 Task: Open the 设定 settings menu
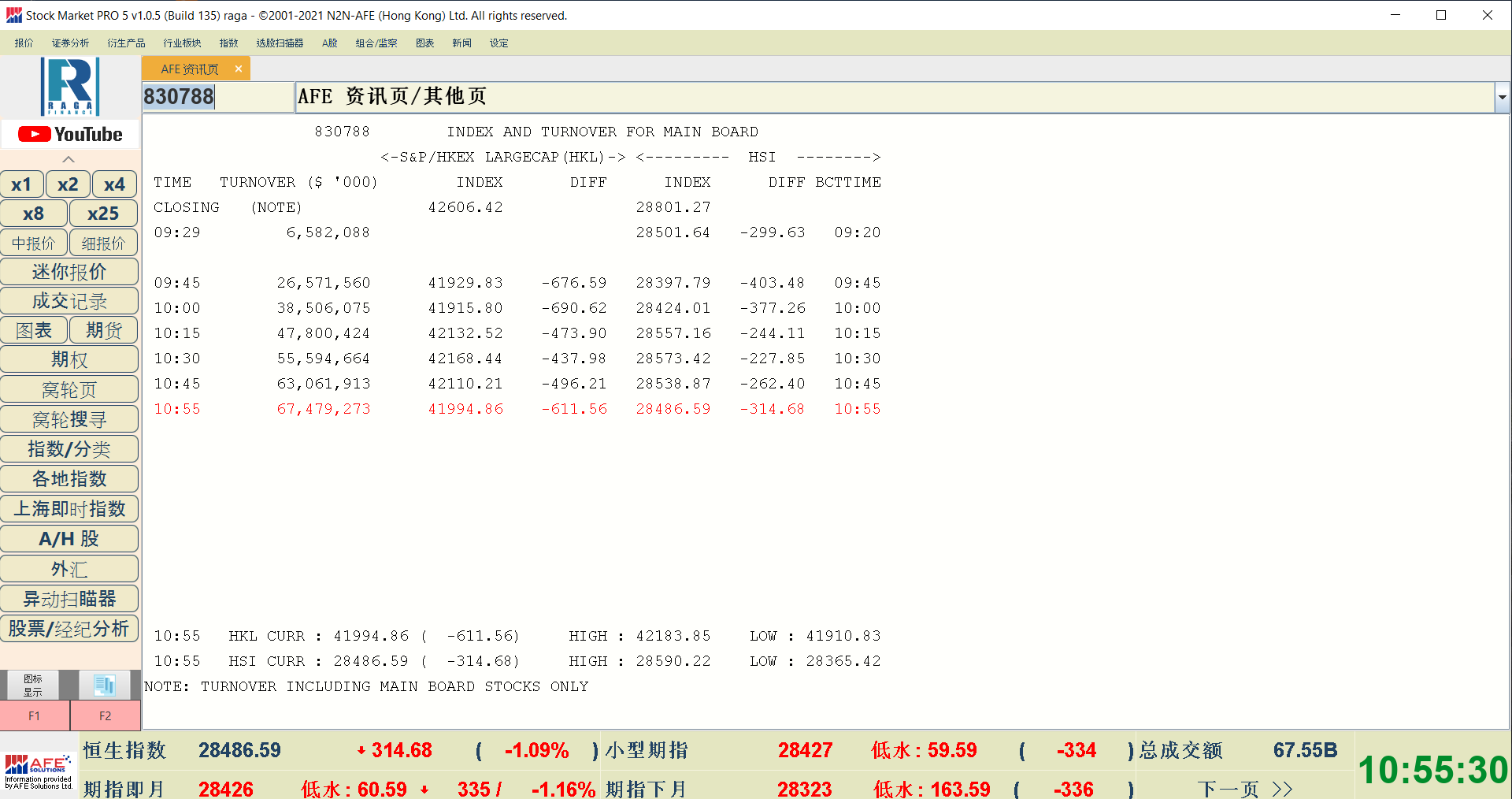pos(498,43)
